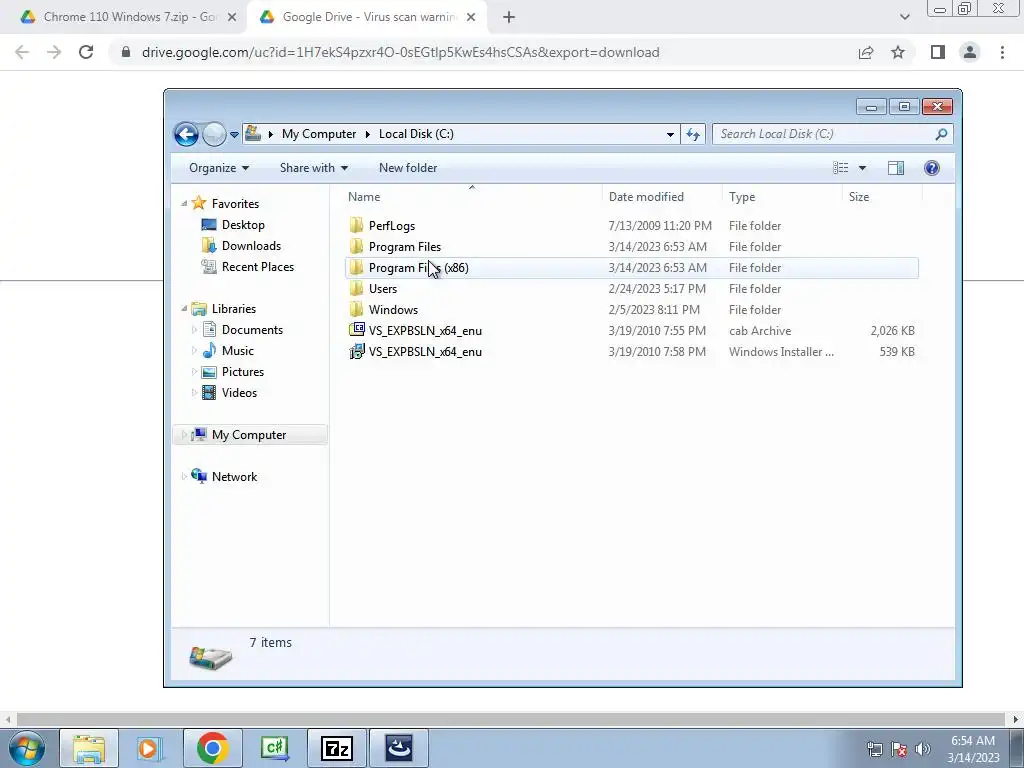Open the Chrome tab search chevron

pos(904,18)
